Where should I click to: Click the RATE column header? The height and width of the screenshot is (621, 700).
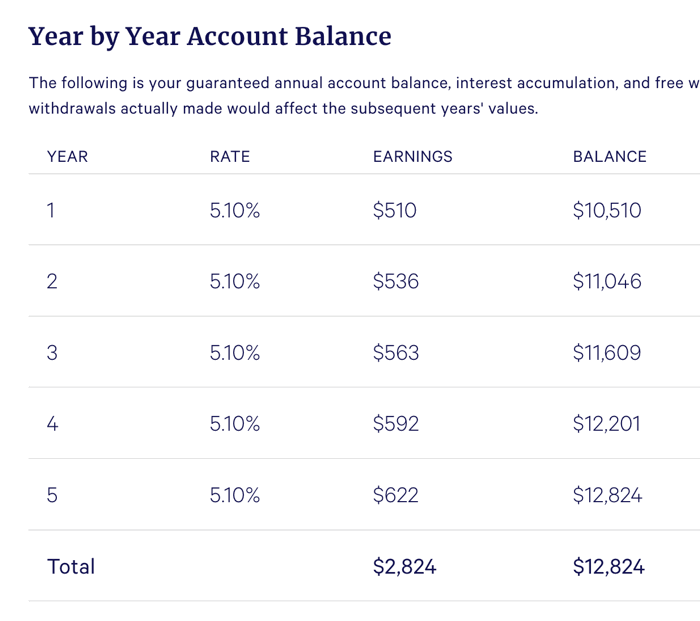[230, 157]
